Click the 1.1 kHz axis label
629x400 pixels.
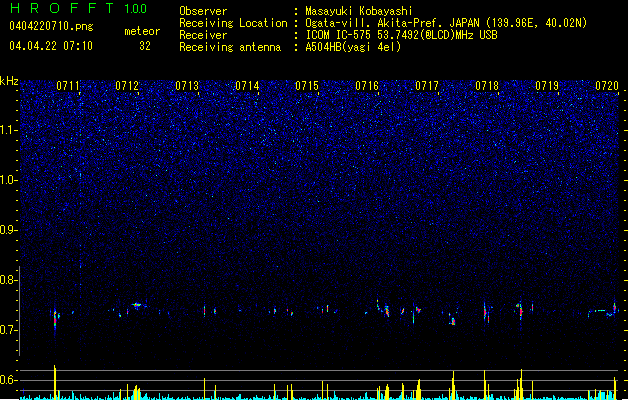(x=9, y=130)
